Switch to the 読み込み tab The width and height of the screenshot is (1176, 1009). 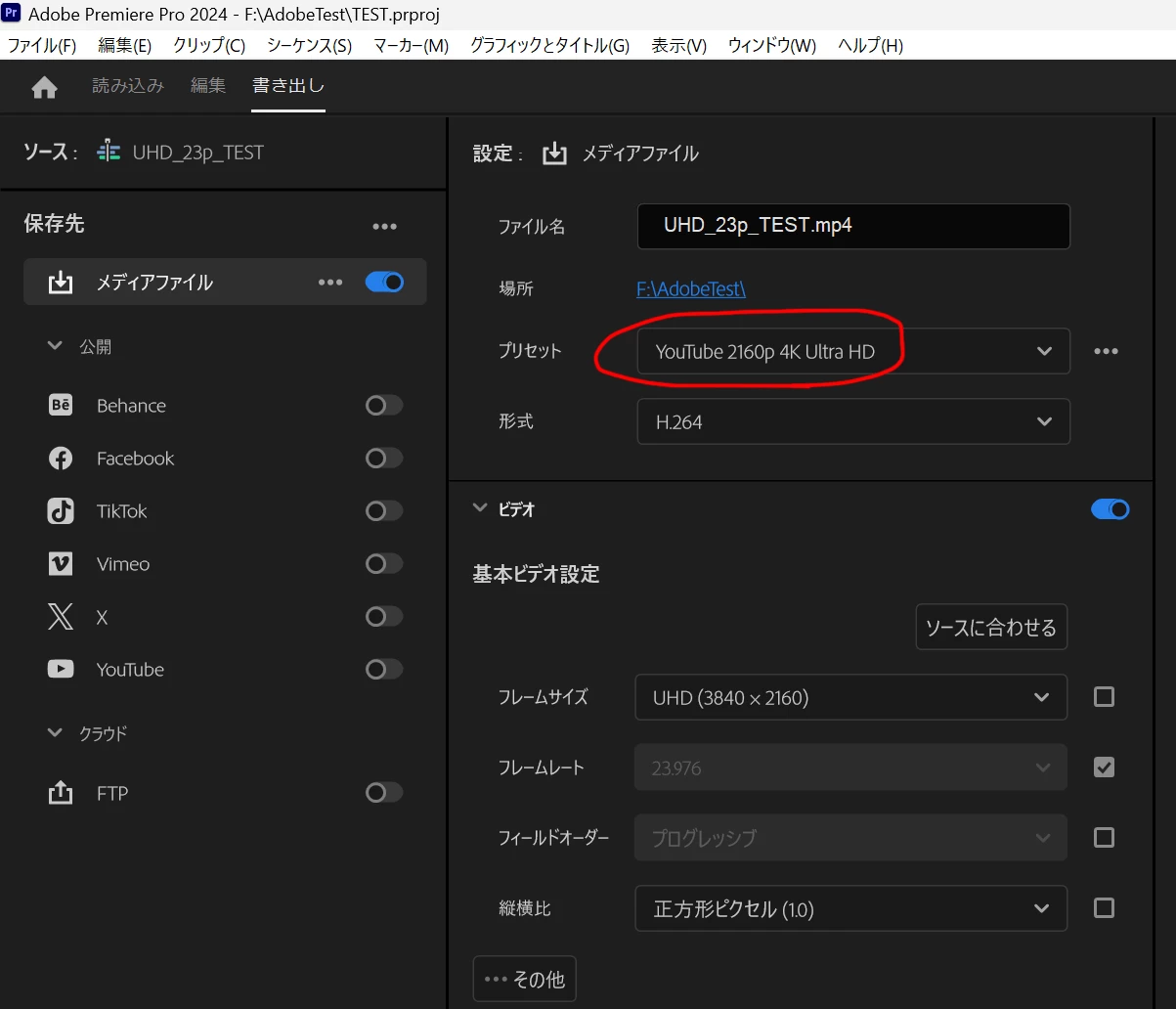(128, 86)
